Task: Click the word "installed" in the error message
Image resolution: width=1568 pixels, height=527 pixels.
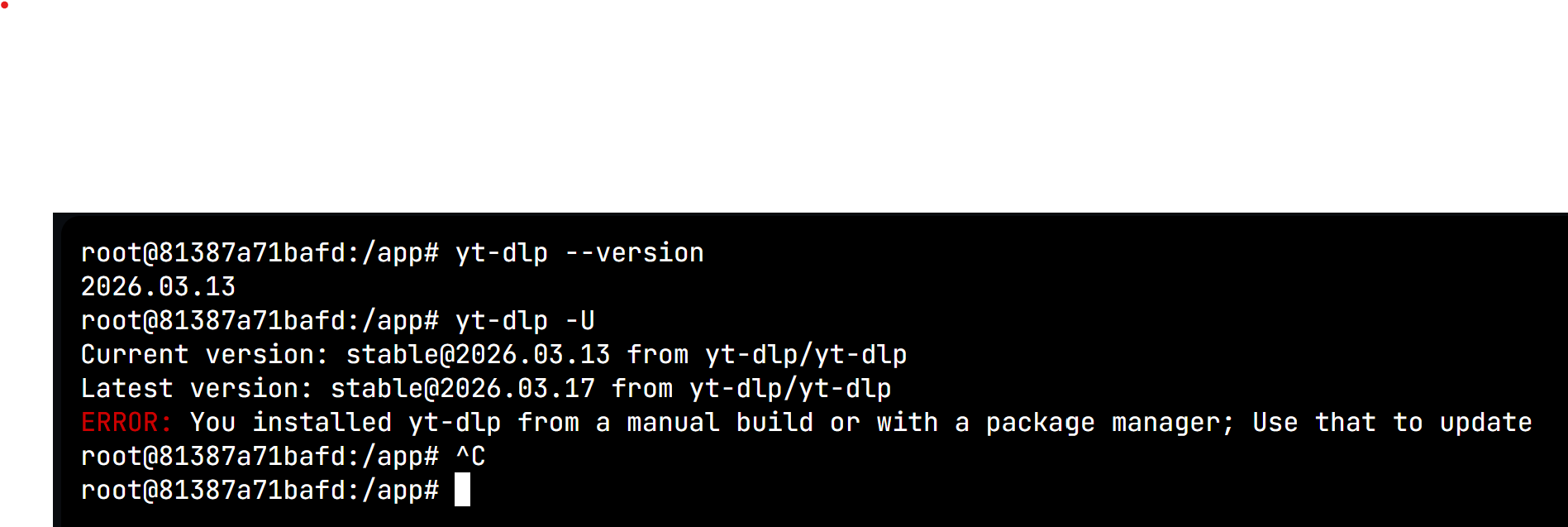Action: pyautogui.click(x=322, y=423)
